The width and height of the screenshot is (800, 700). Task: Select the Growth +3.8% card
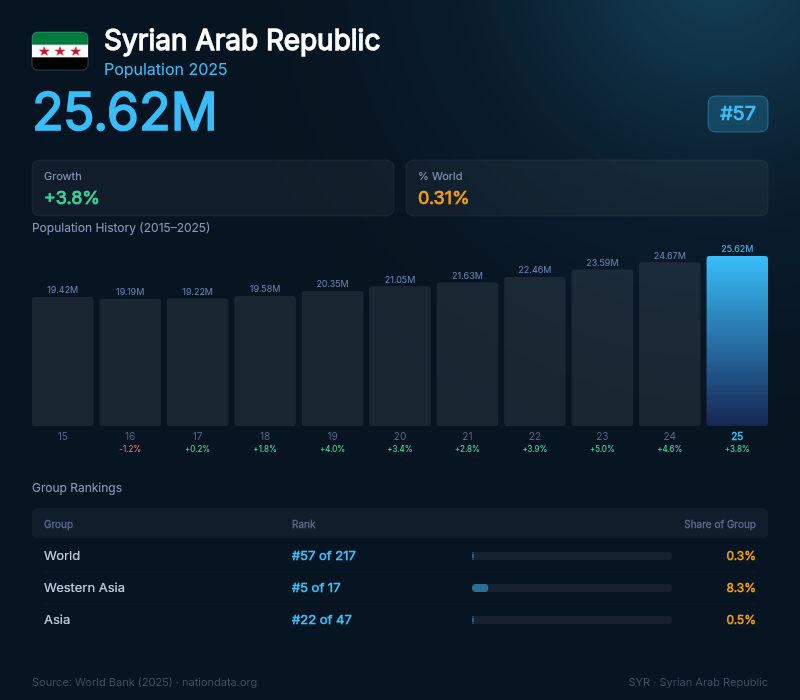(x=213, y=188)
